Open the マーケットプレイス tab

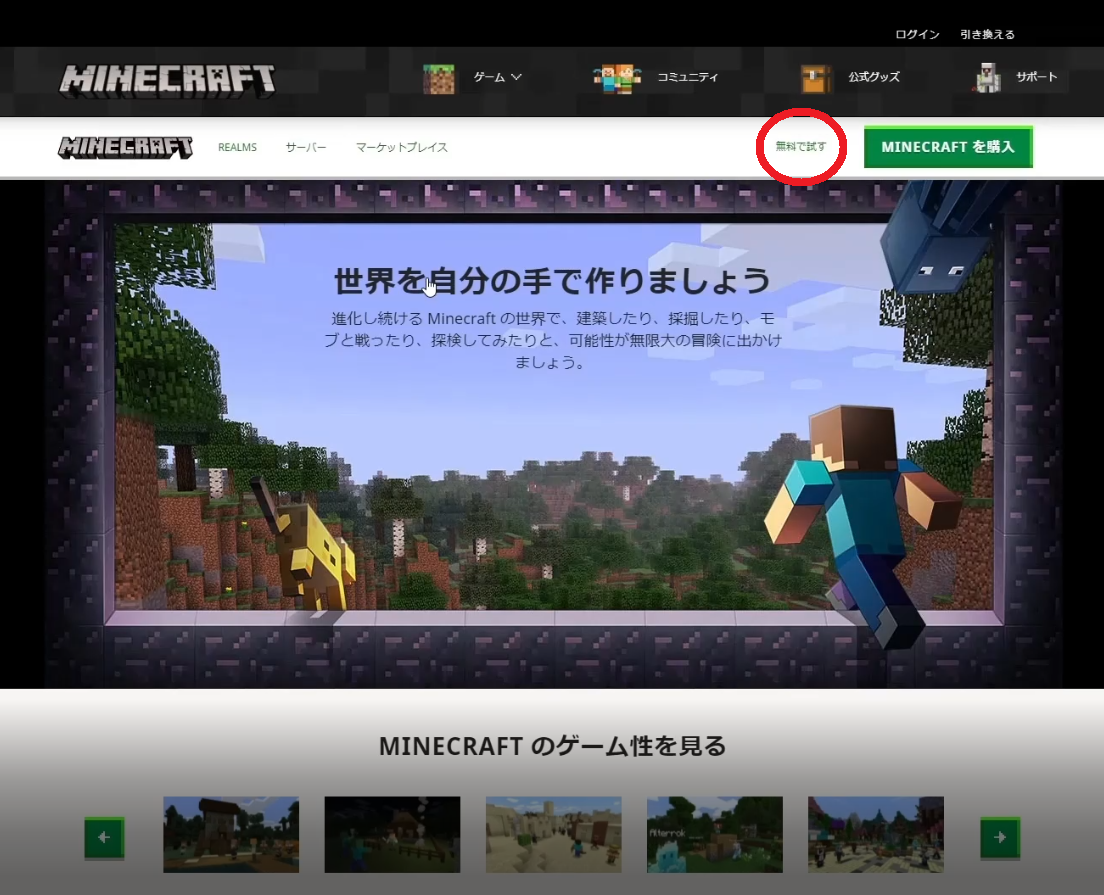401,147
